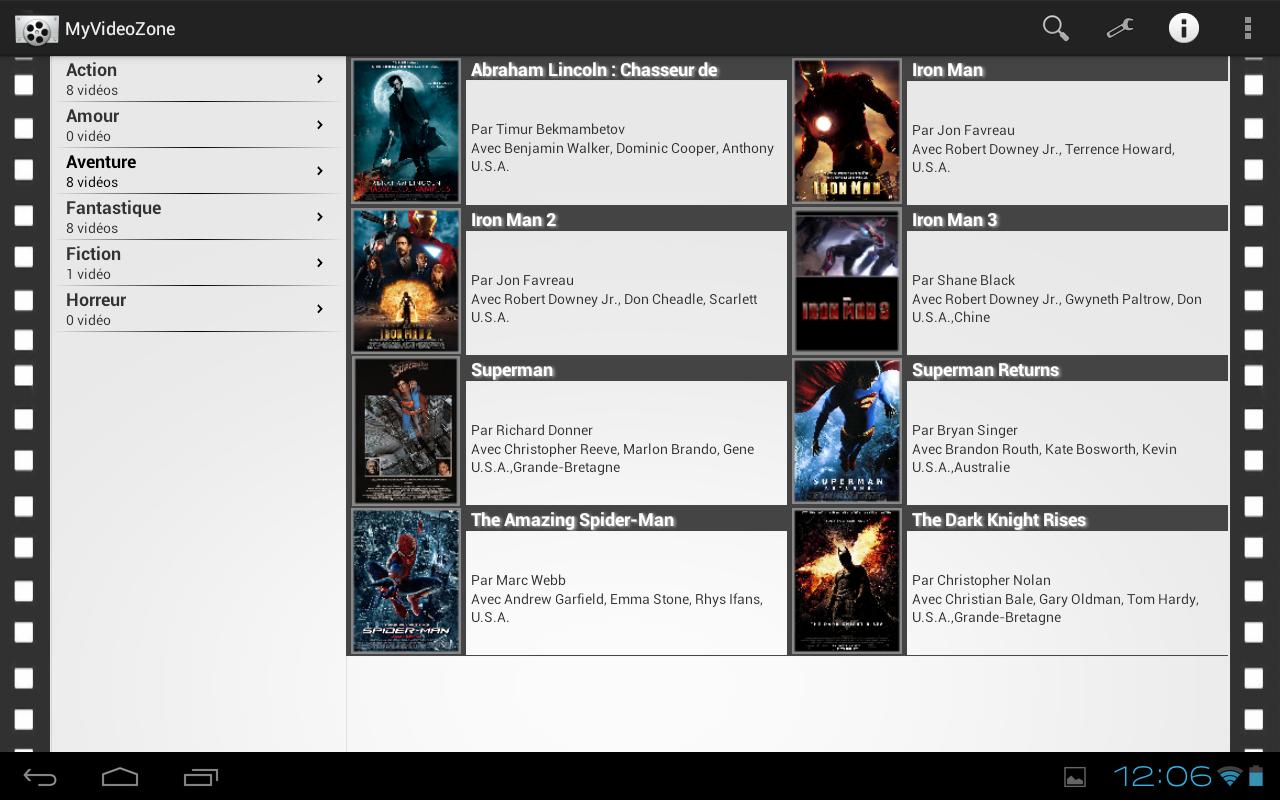Open the recent apps switcher
This screenshot has width=1280, height=800.
click(x=201, y=777)
